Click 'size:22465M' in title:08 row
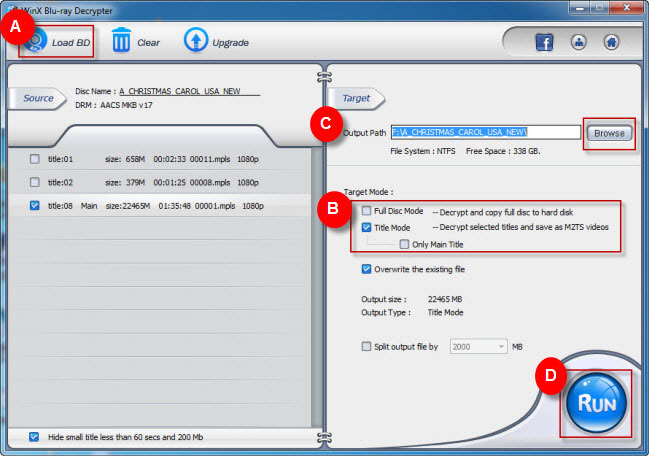The width and height of the screenshot is (649, 456). (x=128, y=206)
